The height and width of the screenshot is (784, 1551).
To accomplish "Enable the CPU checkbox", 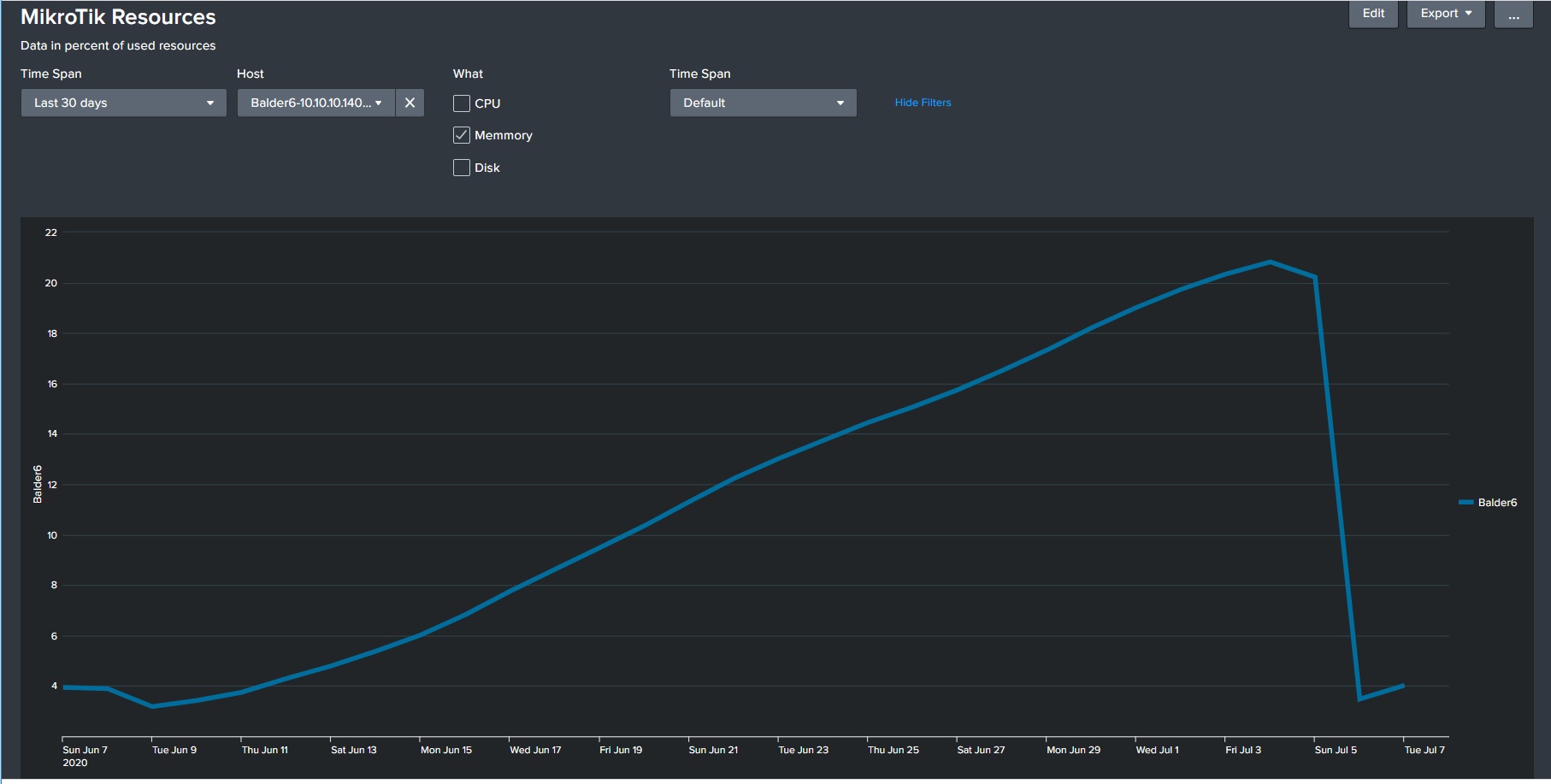I will coord(462,103).
